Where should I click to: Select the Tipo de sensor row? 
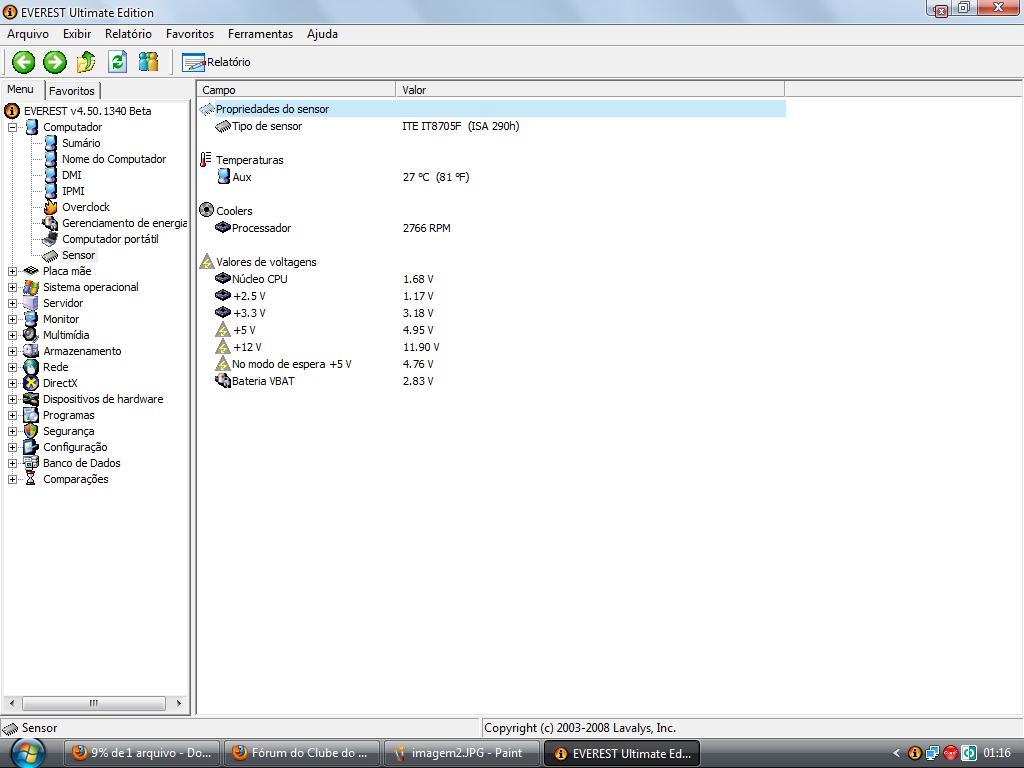(x=492, y=126)
